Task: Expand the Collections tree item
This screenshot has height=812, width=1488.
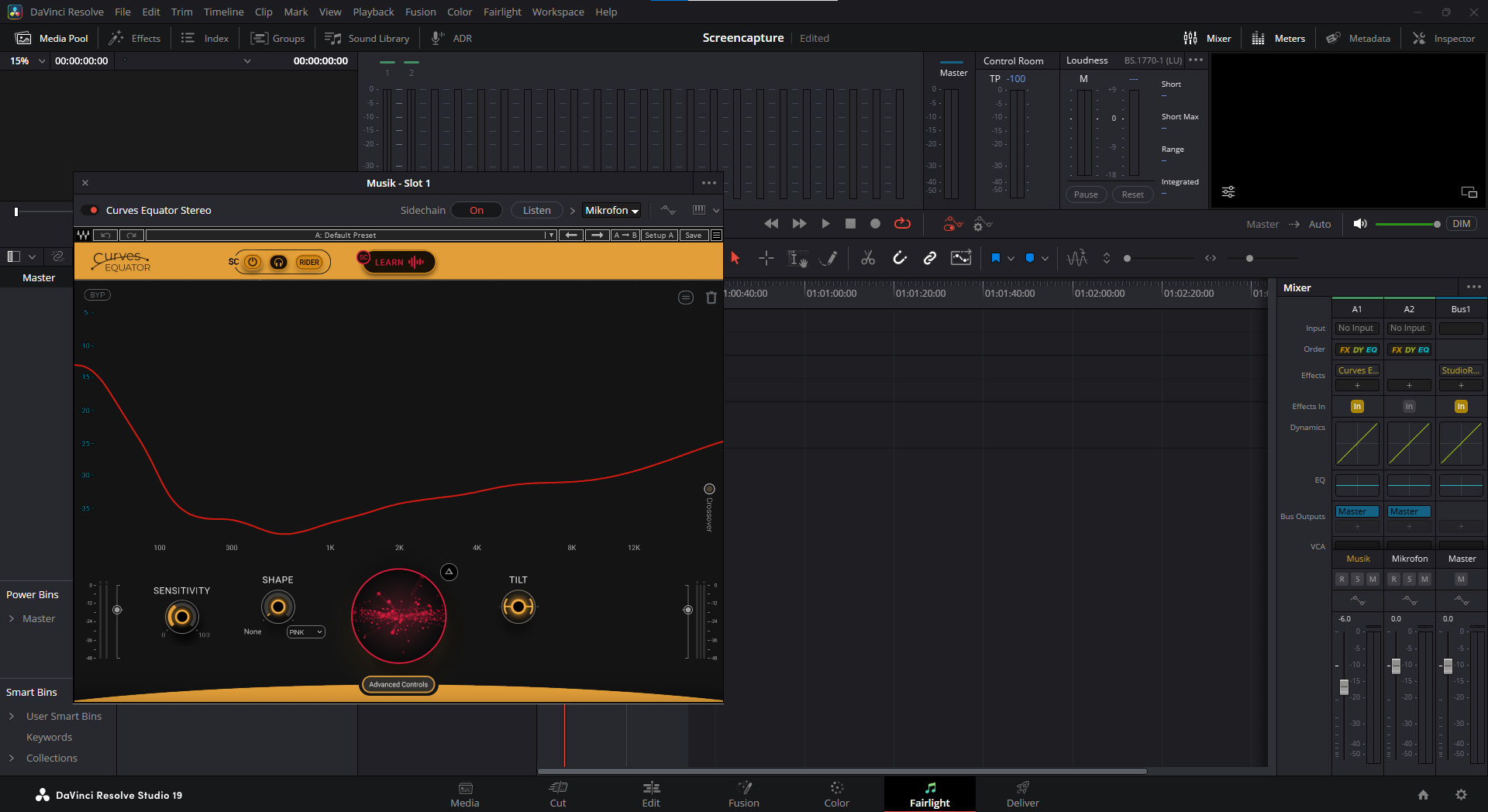Action: click(12, 758)
